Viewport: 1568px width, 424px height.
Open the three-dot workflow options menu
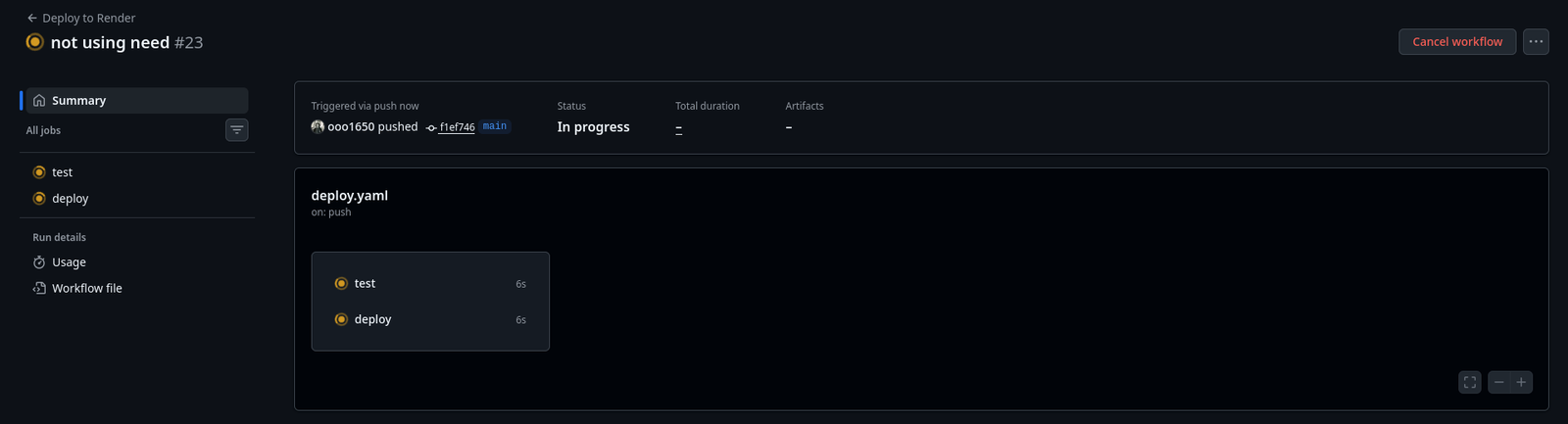1536,41
